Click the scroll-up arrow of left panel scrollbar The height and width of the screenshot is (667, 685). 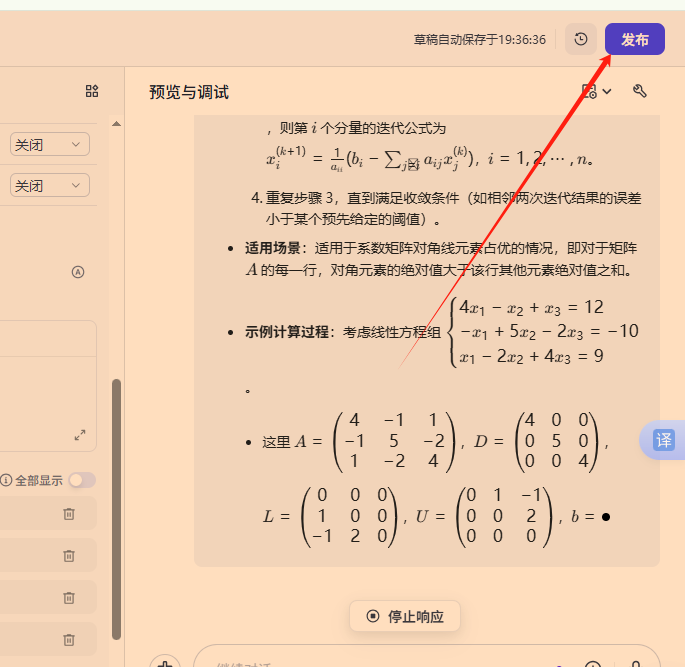[x=116, y=124]
